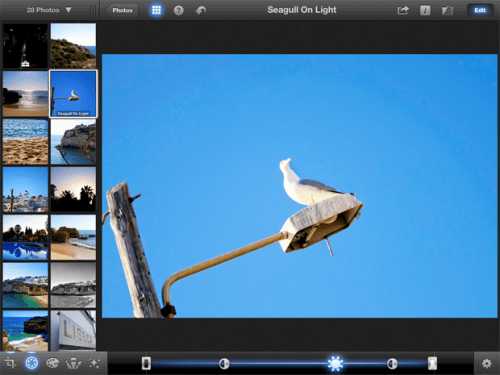Tap the thumbnail grid grip handle

click(93, 10)
